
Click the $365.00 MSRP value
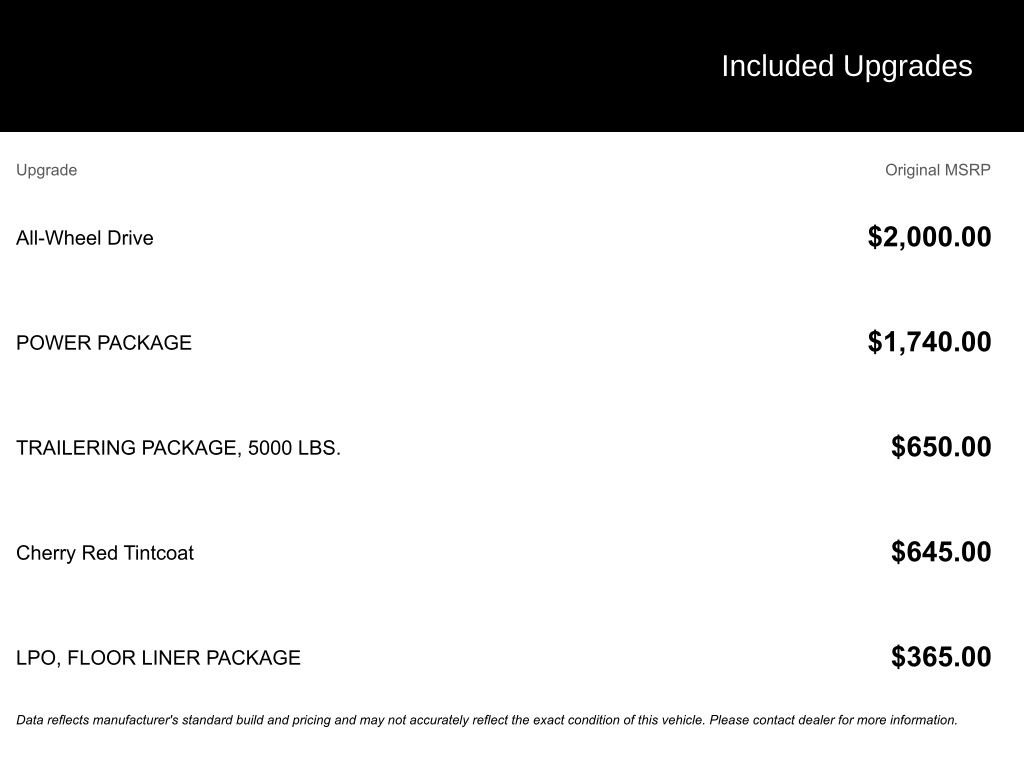(941, 657)
